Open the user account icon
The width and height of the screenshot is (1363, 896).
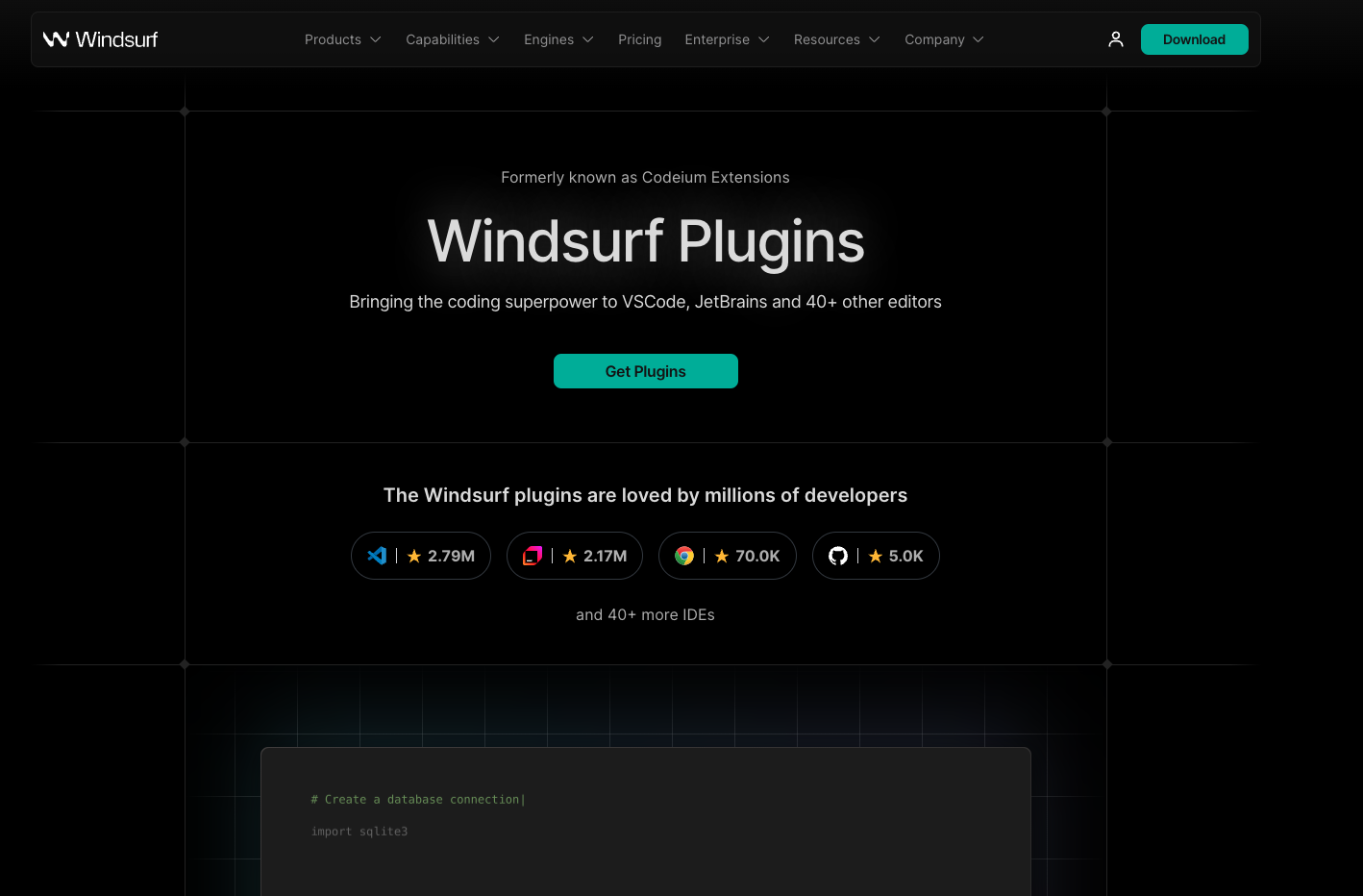click(x=1115, y=39)
